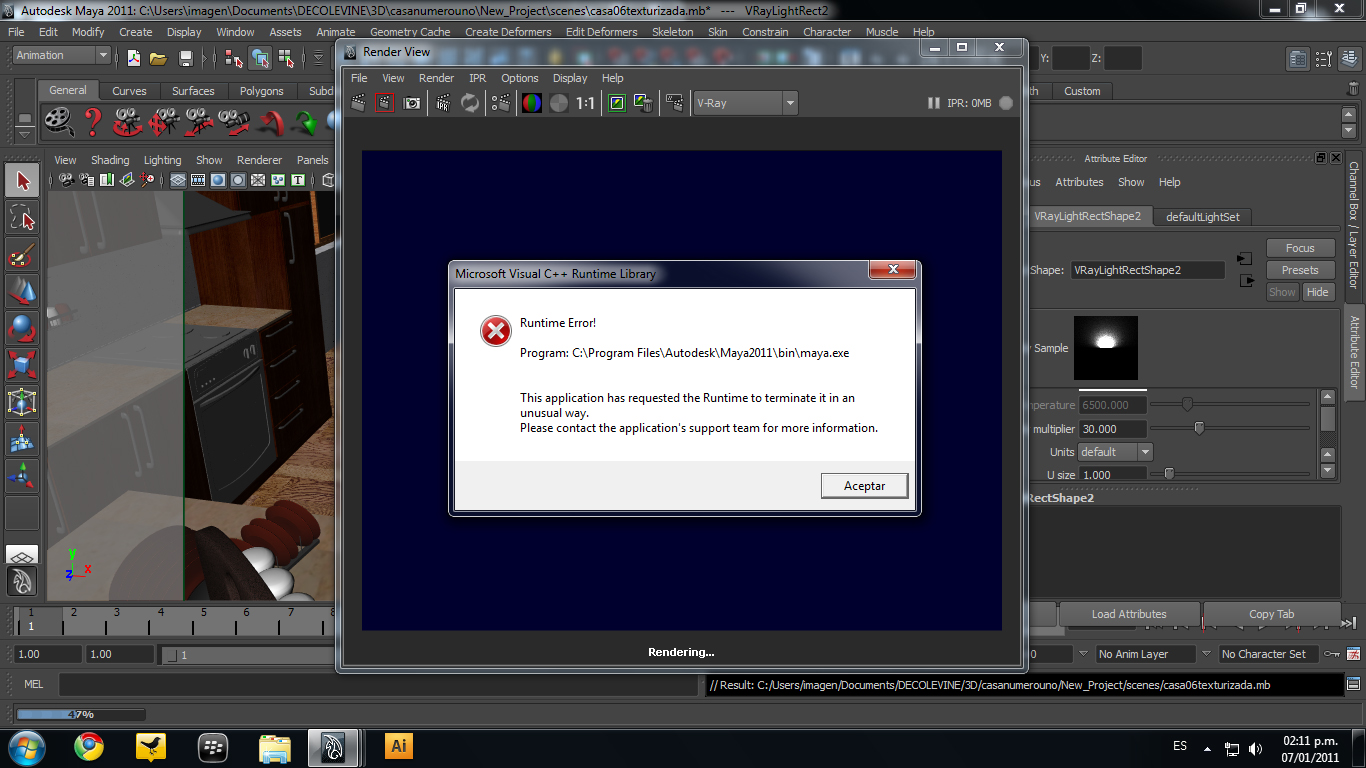The image size is (1366, 768).
Task: Switch to the defaultLightSet tab
Action: point(1202,217)
